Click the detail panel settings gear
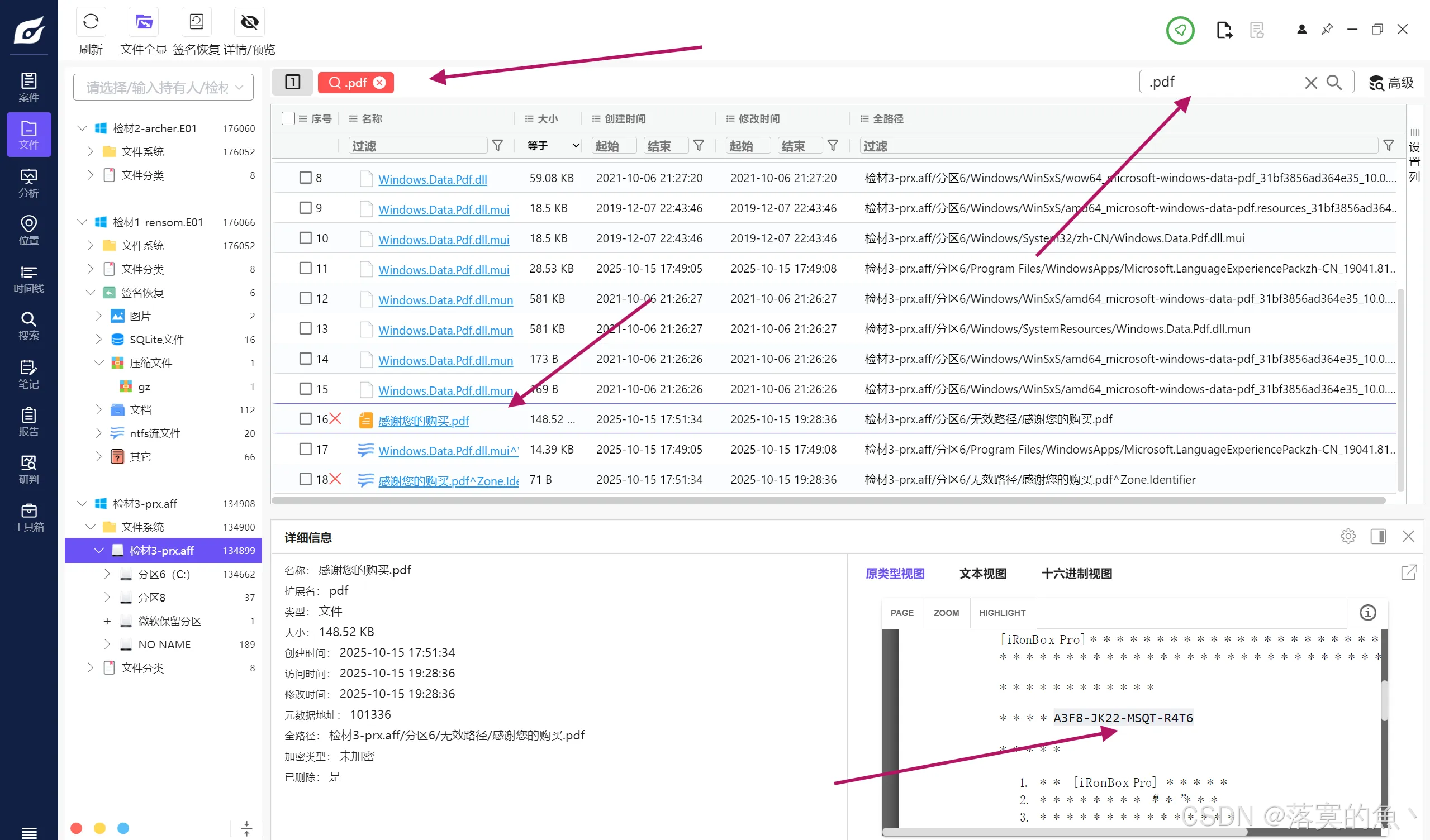 tap(1348, 536)
